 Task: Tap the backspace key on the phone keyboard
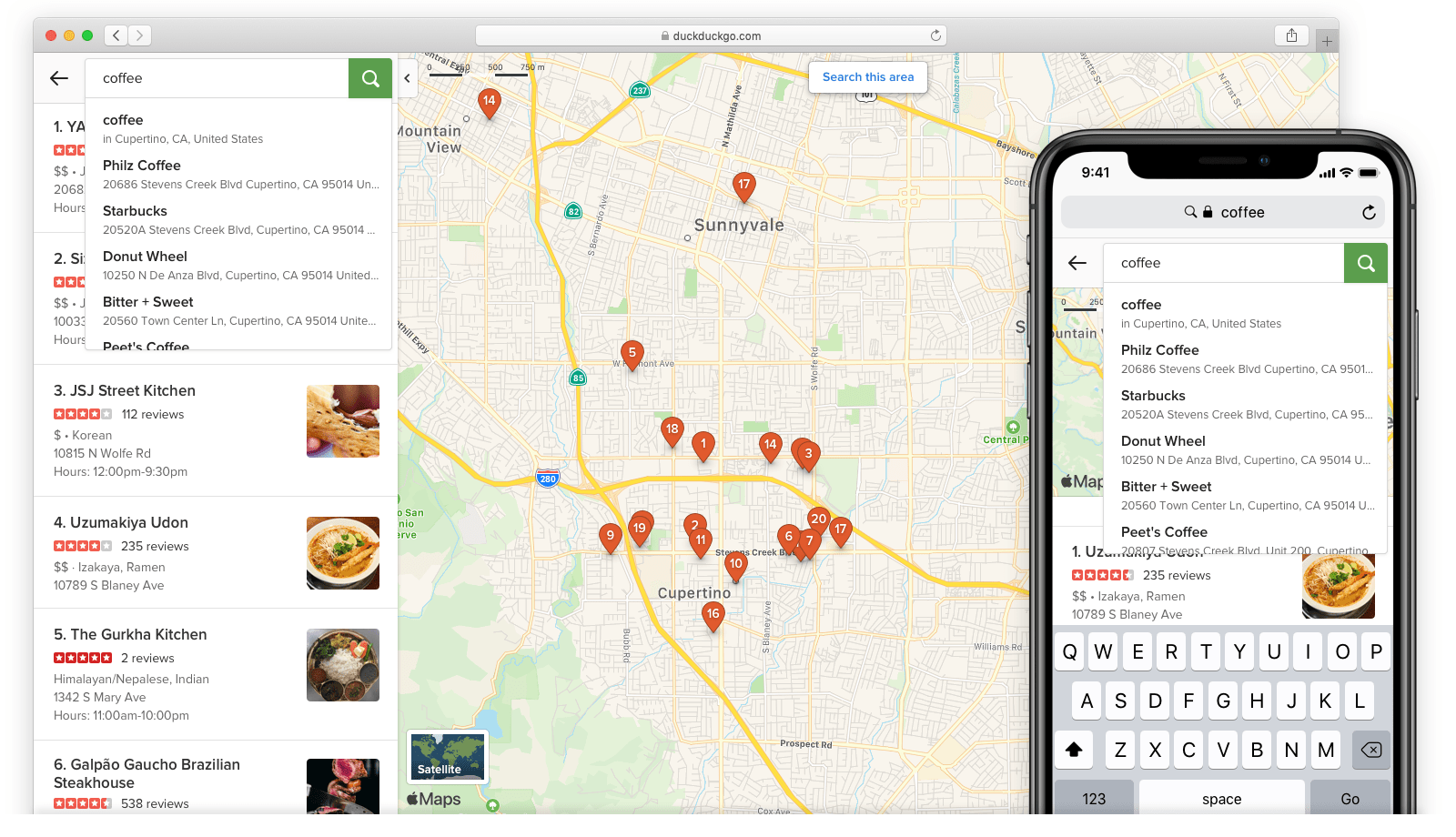(1370, 750)
